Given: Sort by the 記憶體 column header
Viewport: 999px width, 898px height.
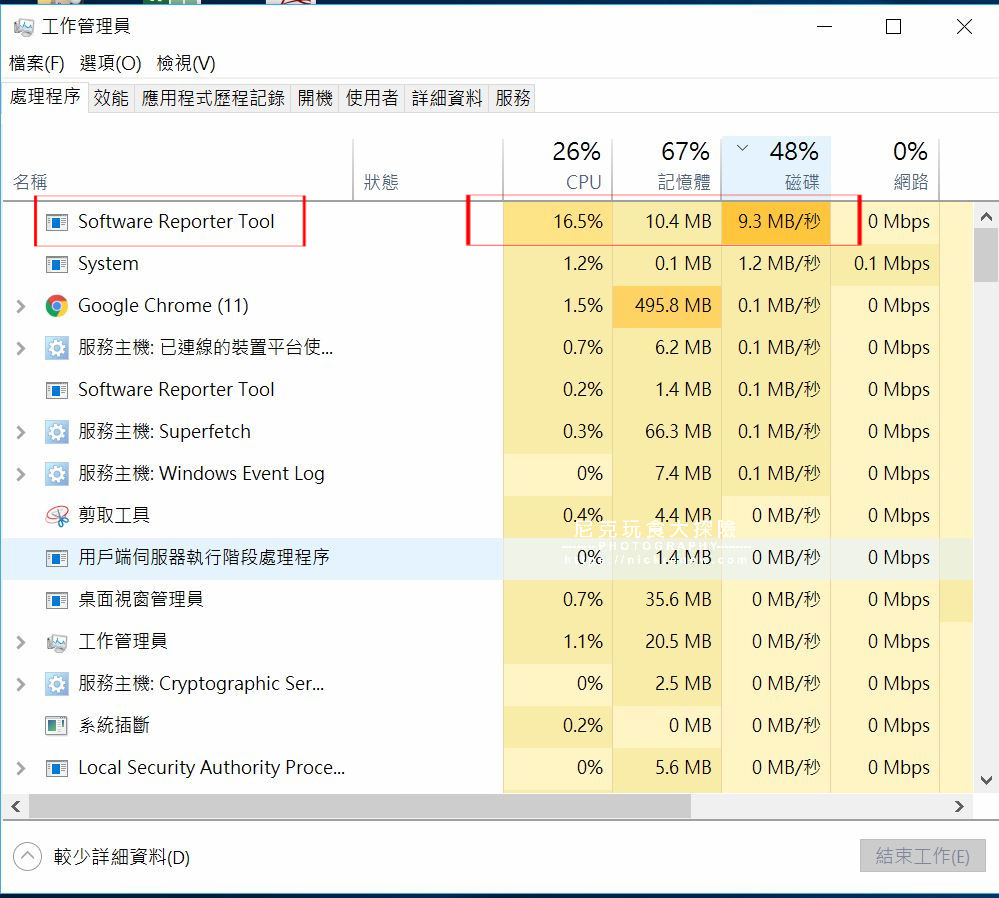Looking at the screenshot, I should pos(667,167).
